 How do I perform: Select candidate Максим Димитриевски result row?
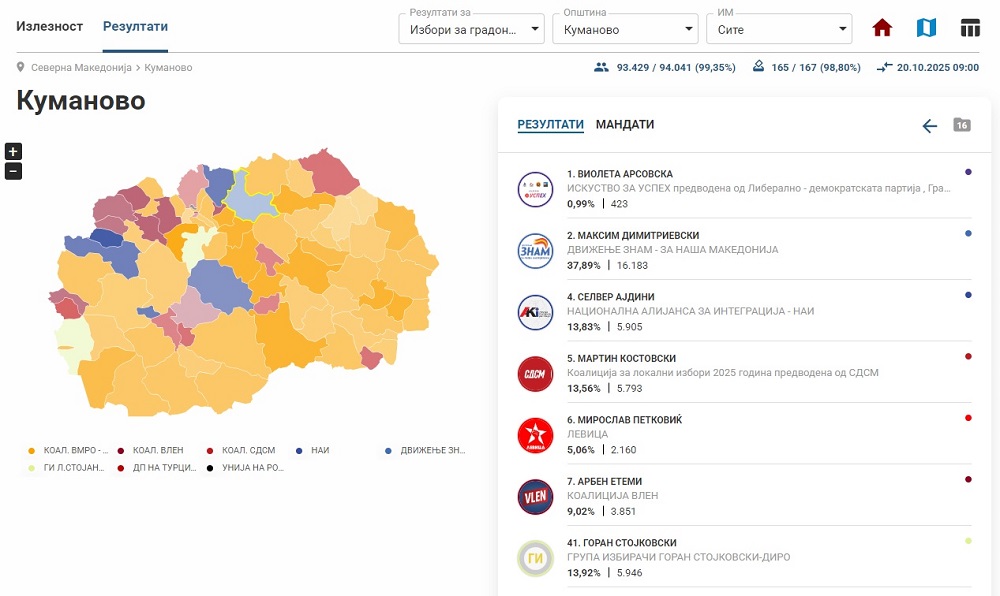pyautogui.click(x=740, y=250)
